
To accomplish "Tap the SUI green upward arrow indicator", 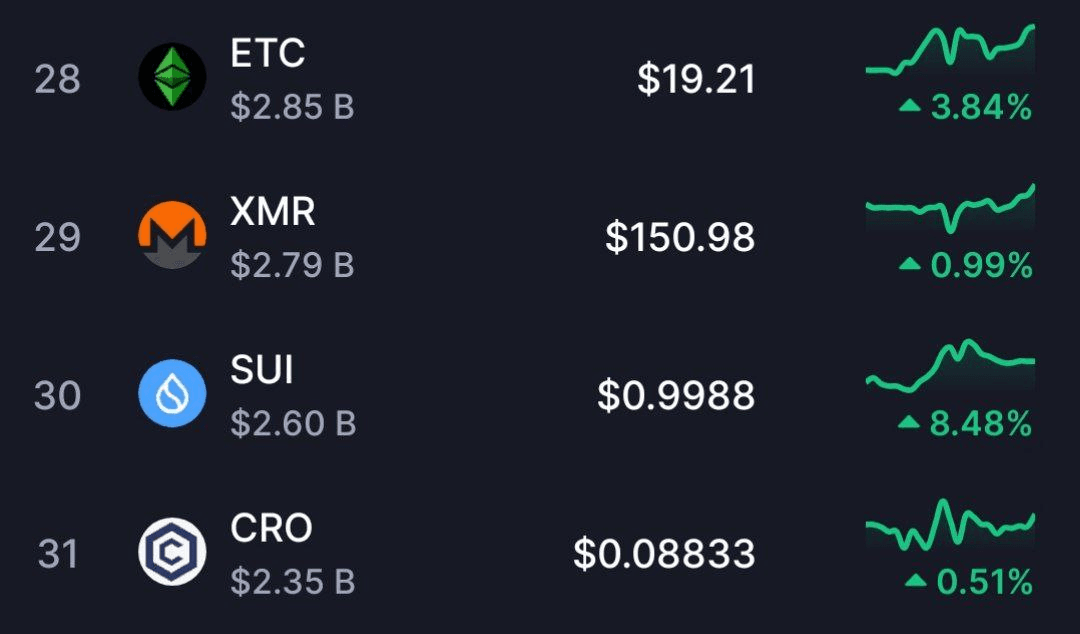I will click(909, 422).
